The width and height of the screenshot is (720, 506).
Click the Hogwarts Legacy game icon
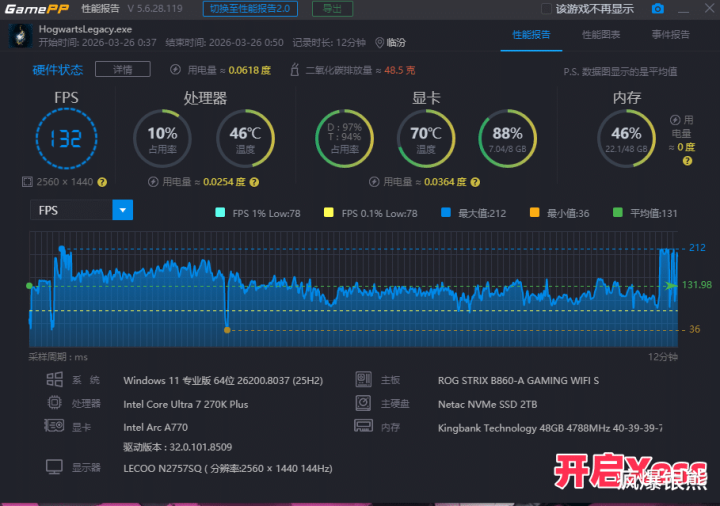(21, 36)
